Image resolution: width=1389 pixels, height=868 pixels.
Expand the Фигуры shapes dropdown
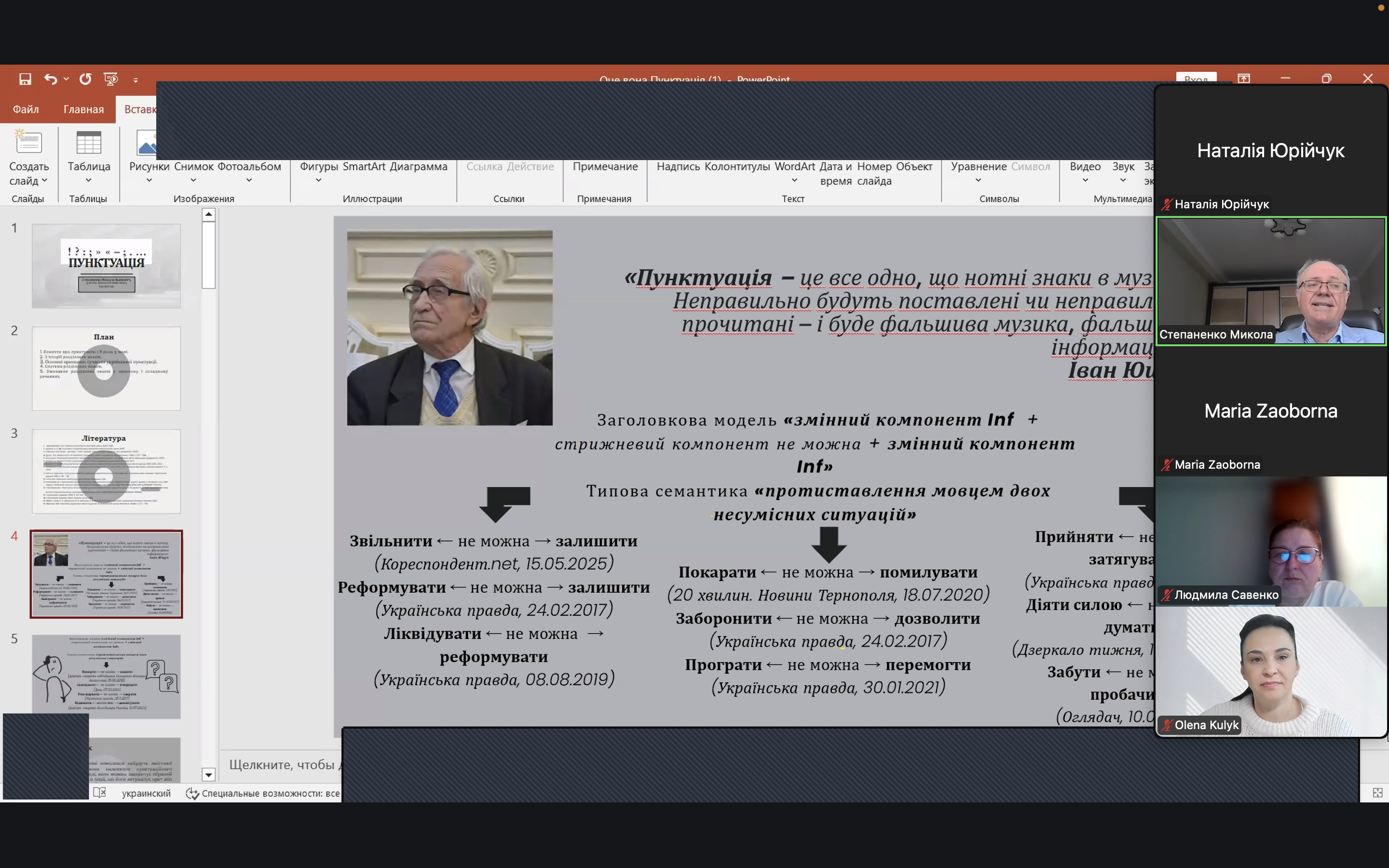(318, 180)
